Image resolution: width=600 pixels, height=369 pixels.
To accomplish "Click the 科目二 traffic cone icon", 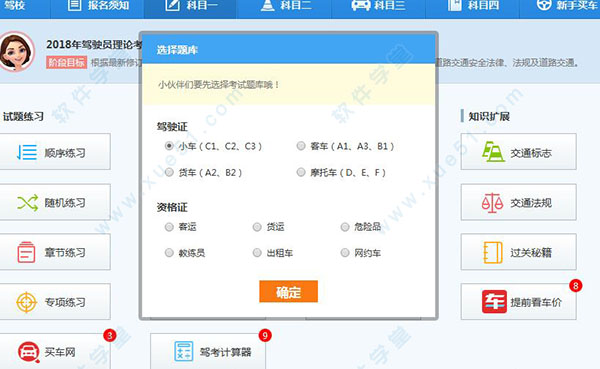I will (267, 5).
